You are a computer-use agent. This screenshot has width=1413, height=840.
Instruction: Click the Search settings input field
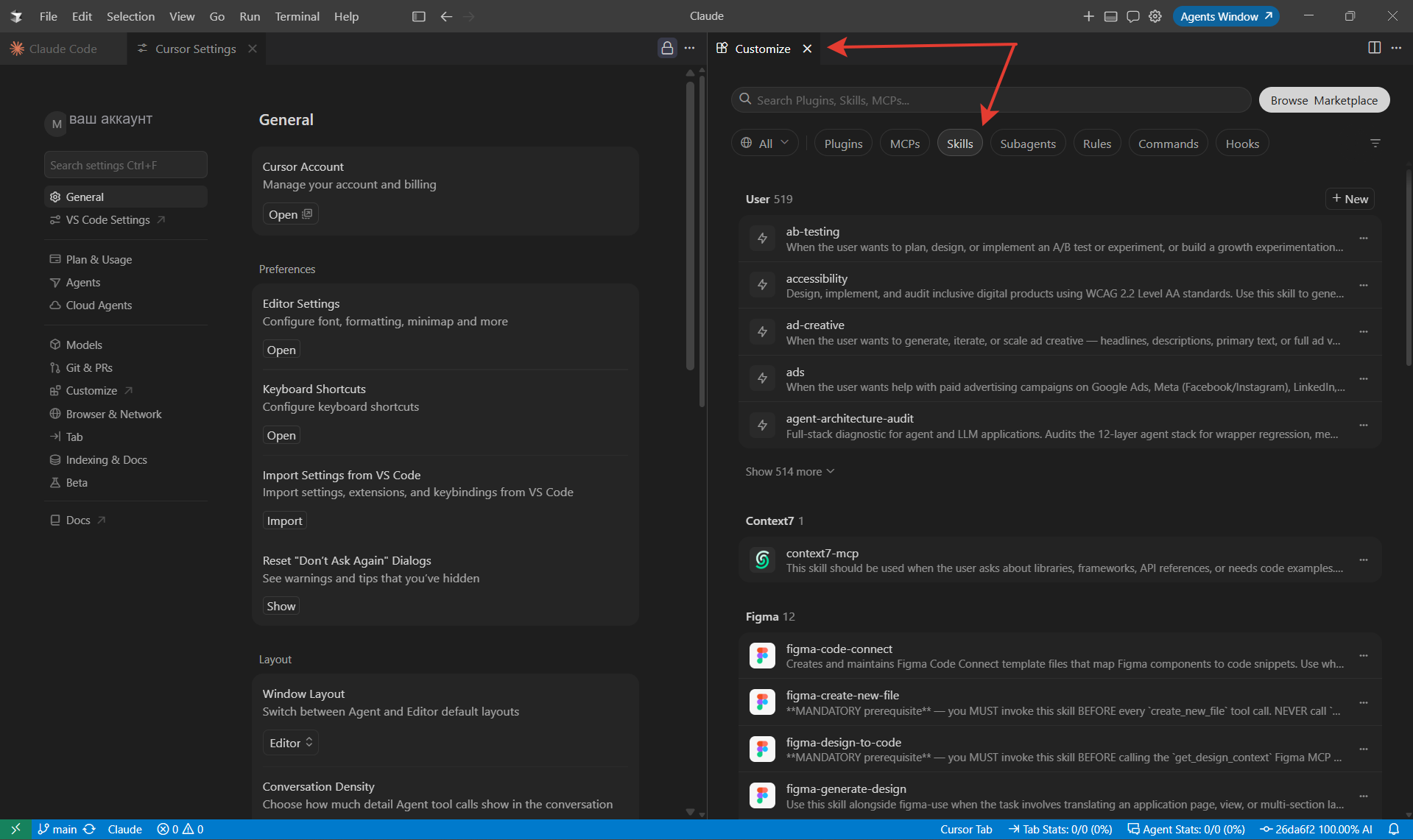126,165
